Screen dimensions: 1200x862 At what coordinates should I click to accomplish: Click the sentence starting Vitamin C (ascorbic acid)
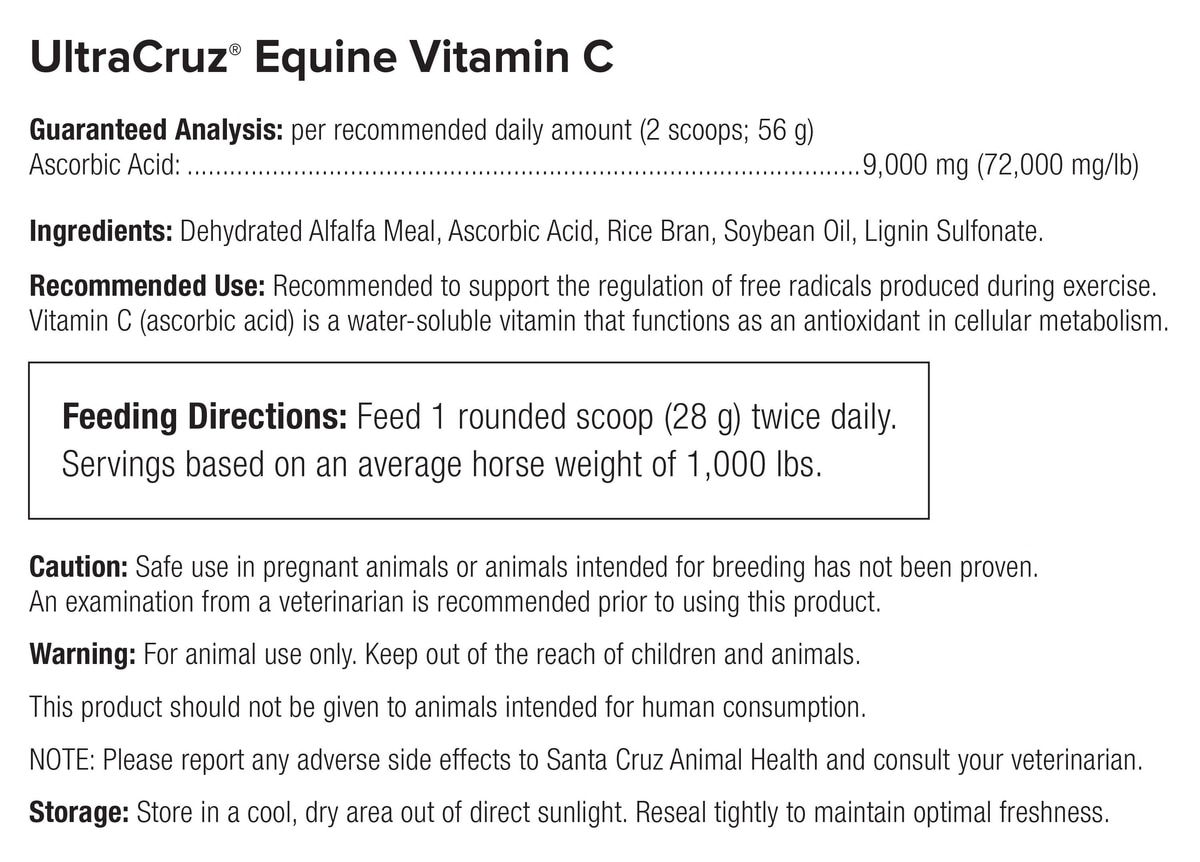[x=598, y=322]
